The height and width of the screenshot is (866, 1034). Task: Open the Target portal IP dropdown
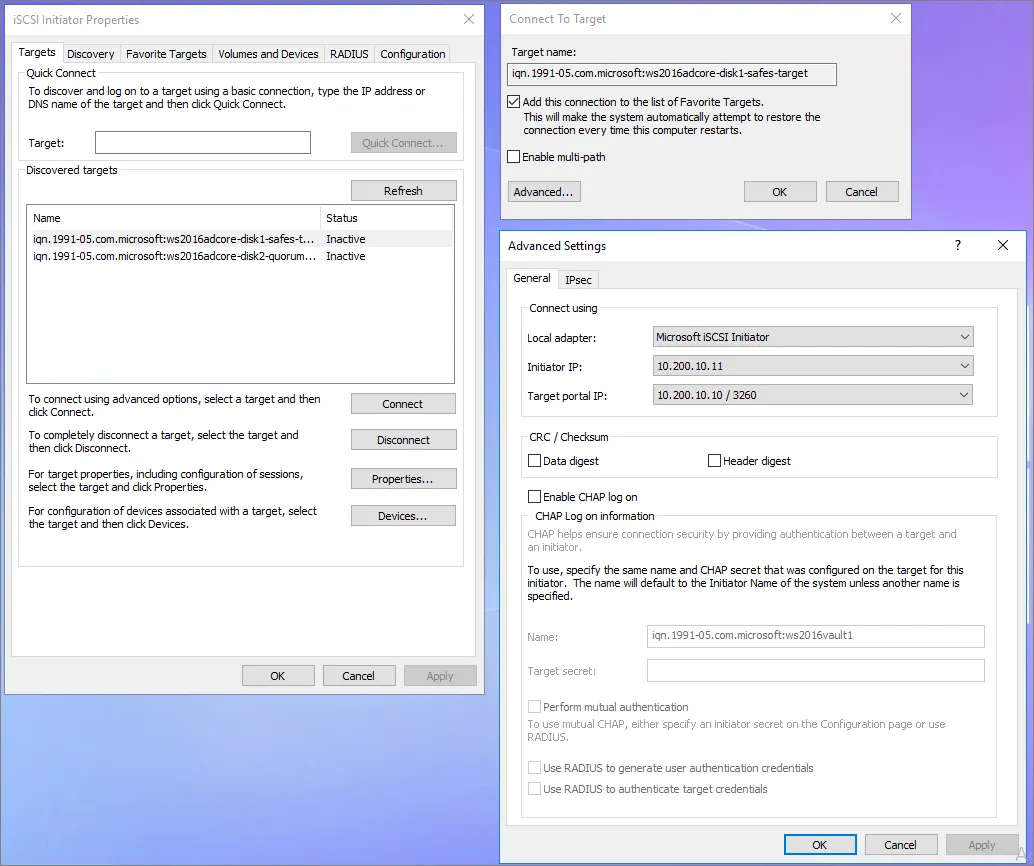(812, 395)
